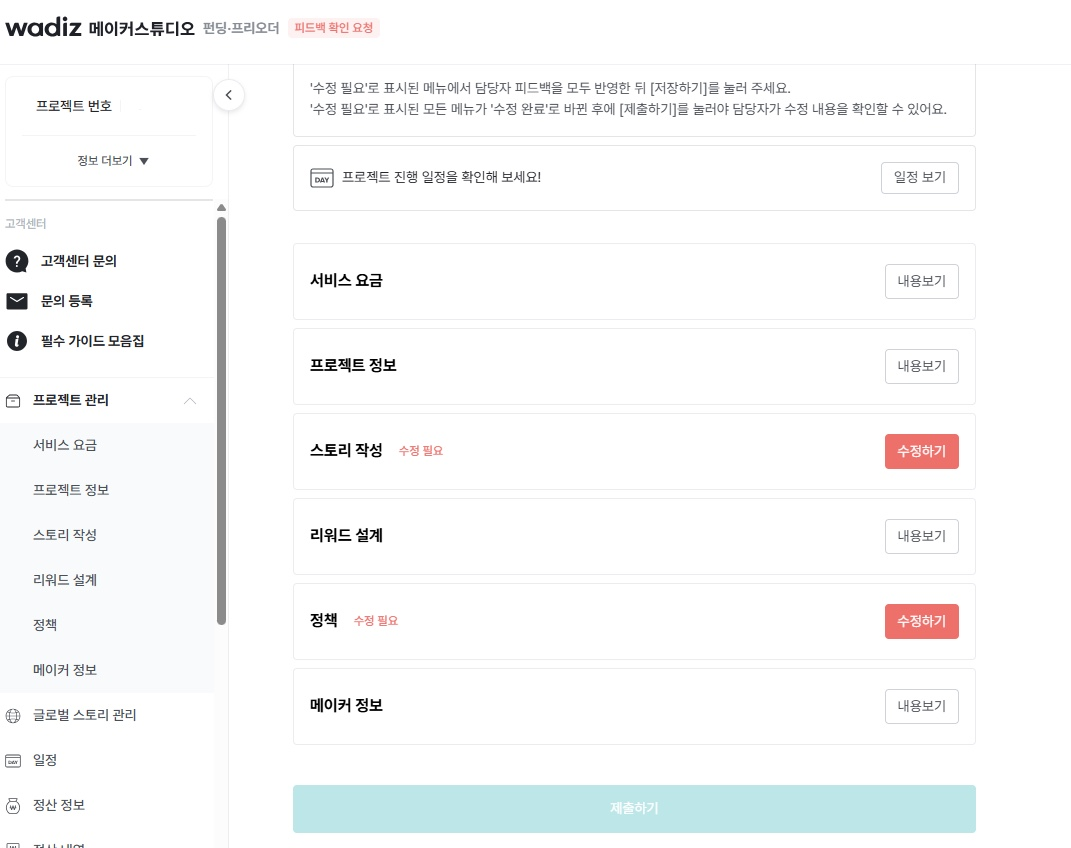
Task: Click the envelope inquiry registration icon
Action: pos(17,301)
